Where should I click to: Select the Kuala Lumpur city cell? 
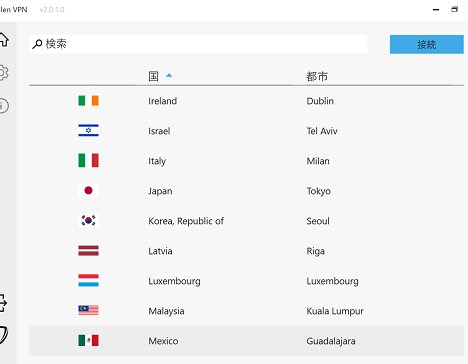pyautogui.click(x=335, y=311)
